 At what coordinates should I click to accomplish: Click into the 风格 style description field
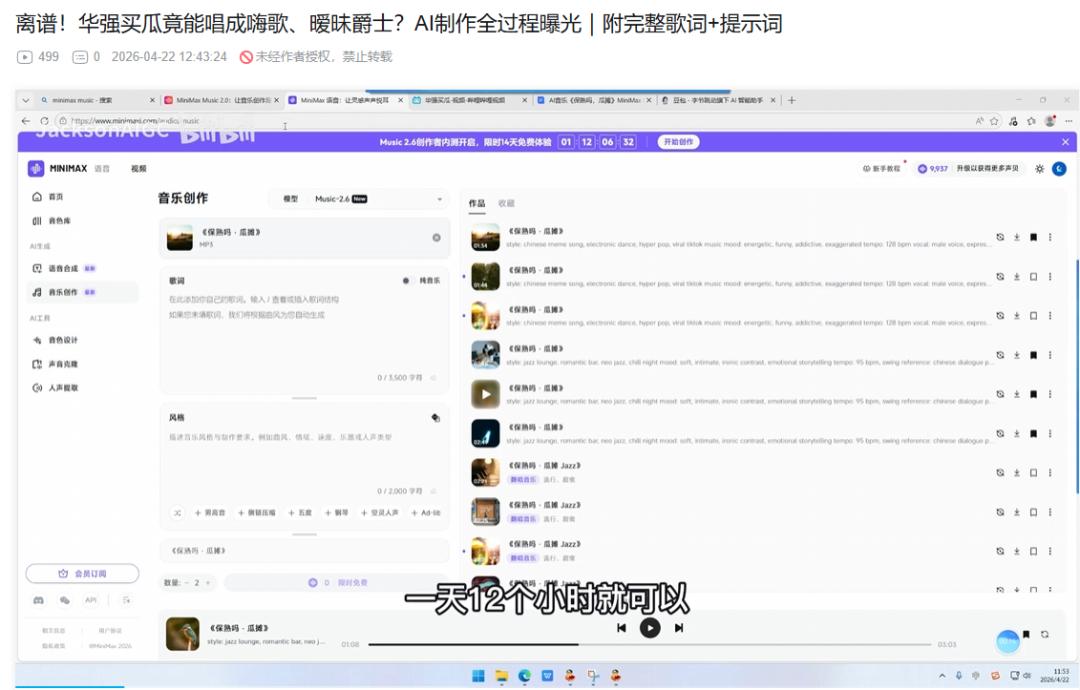pos(303,454)
